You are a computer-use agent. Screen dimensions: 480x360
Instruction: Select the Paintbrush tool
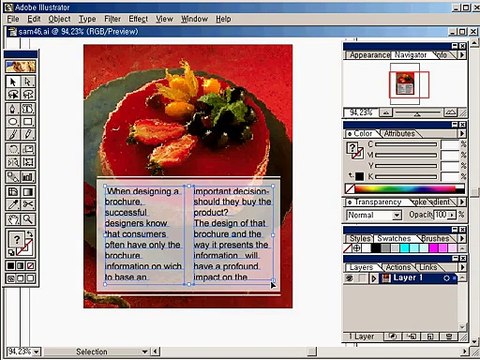click(x=13, y=134)
